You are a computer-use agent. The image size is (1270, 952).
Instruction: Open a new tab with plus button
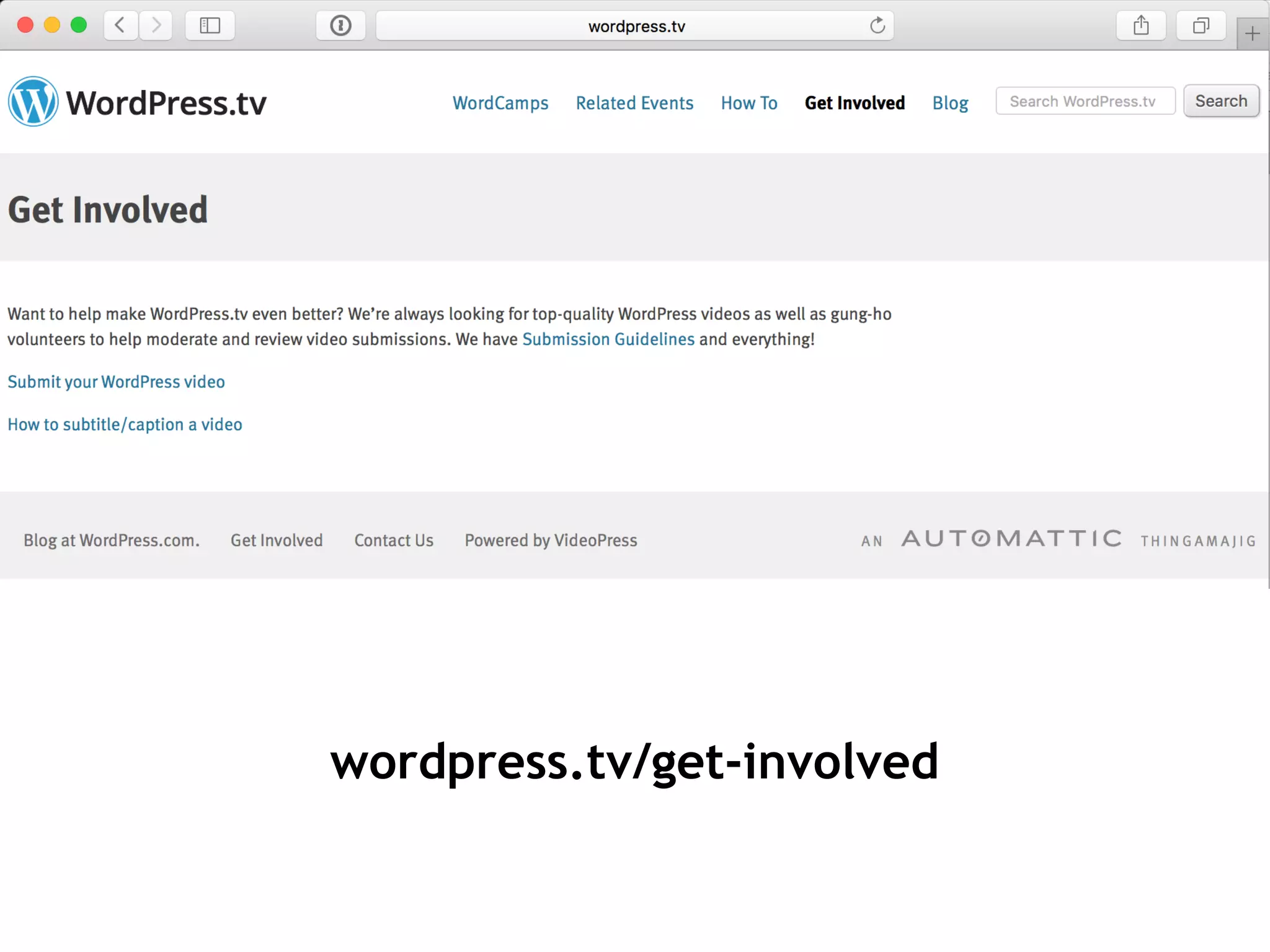[x=1252, y=34]
